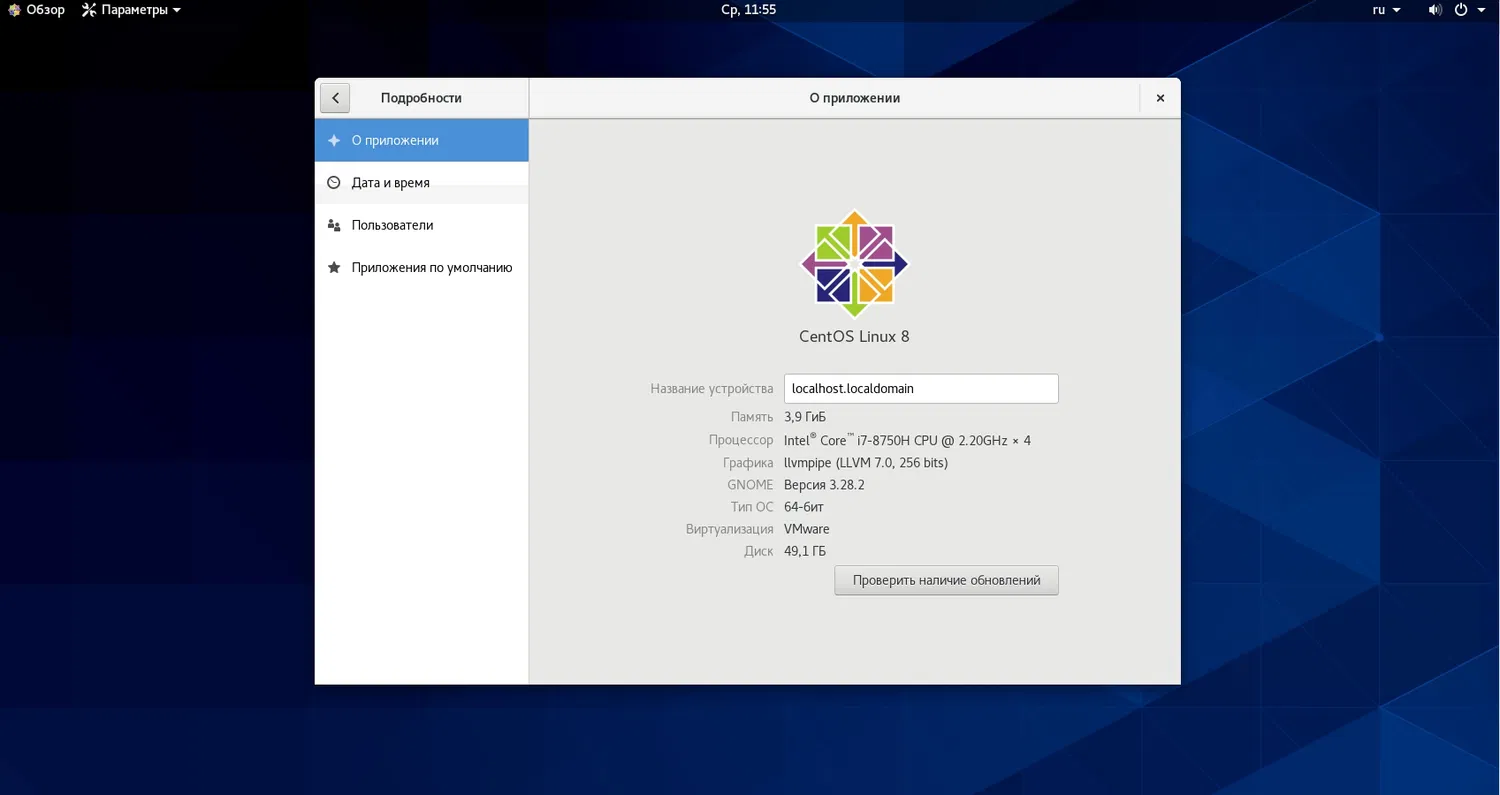Image resolution: width=1500 pixels, height=795 pixels.
Task: Click the volume speaker icon in top bar
Action: [x=1435, y=10]
